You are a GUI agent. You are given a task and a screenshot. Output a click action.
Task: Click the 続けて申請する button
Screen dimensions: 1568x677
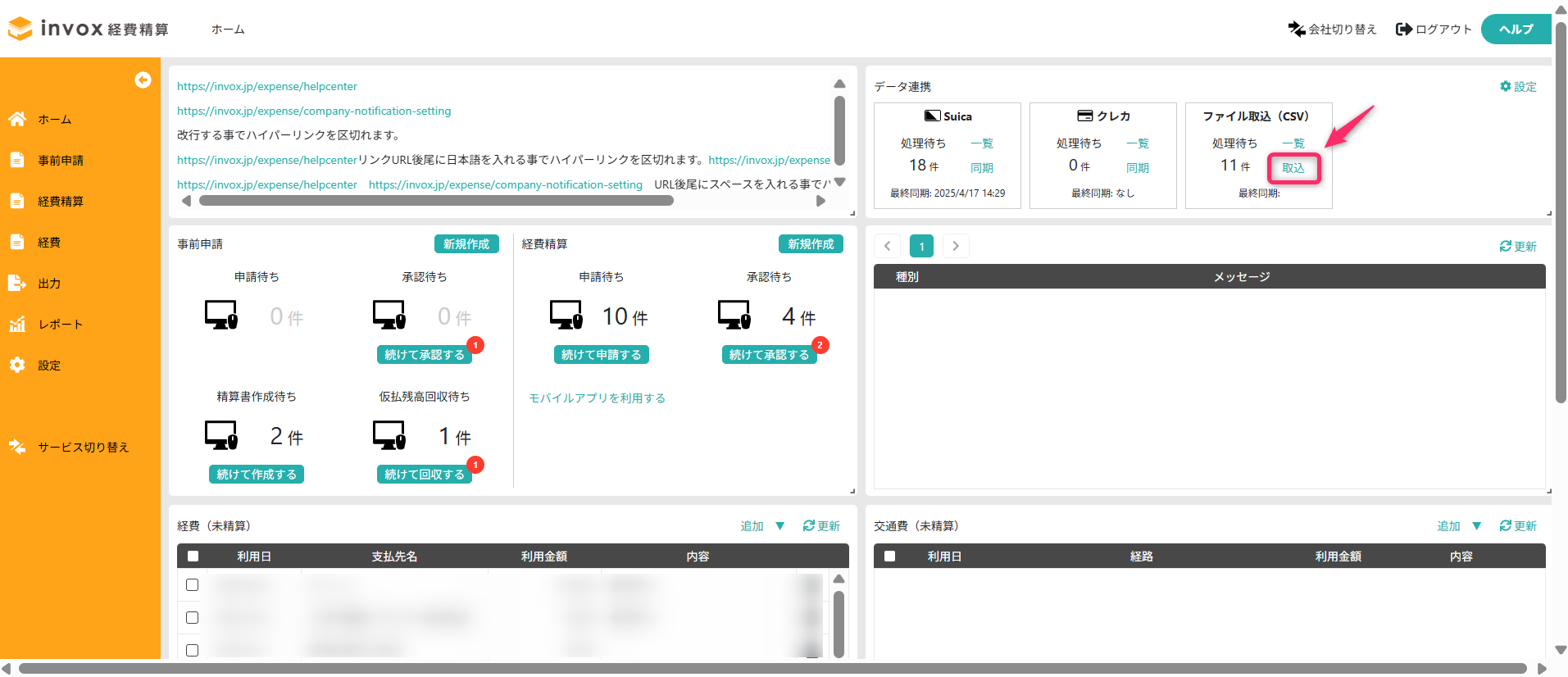tap(601, 354)
